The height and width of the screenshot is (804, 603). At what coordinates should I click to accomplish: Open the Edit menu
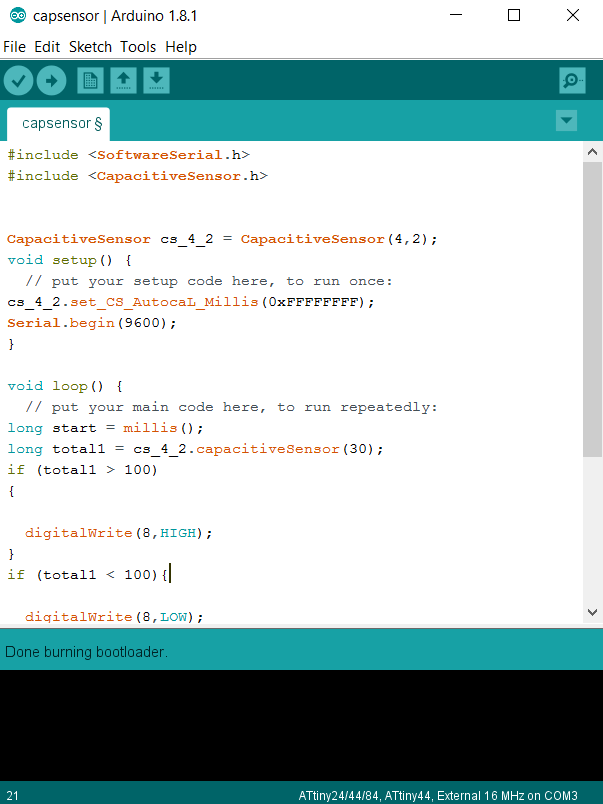47,47
